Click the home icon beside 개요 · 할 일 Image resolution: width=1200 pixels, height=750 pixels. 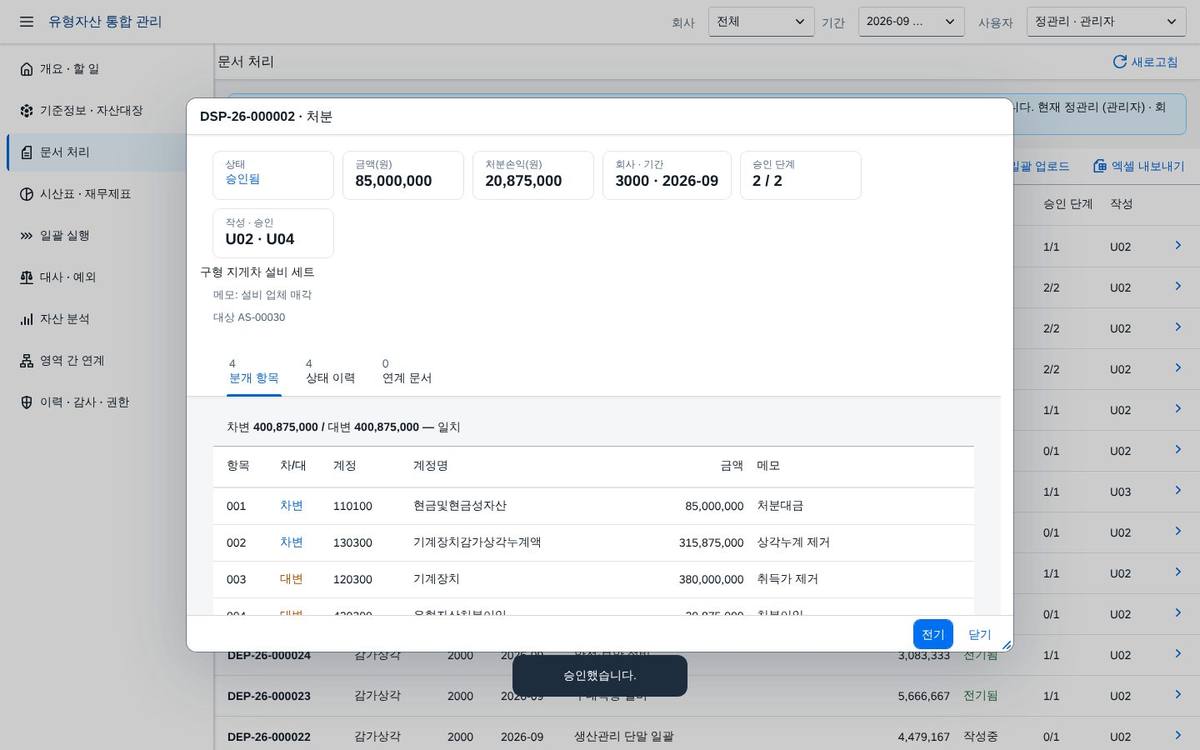(26, 69)
